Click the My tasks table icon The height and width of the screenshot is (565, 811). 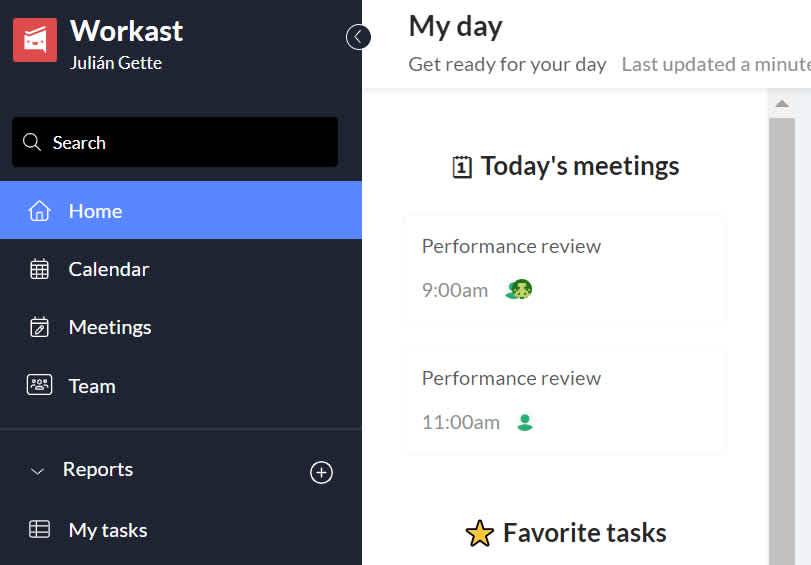click(39, 529)
